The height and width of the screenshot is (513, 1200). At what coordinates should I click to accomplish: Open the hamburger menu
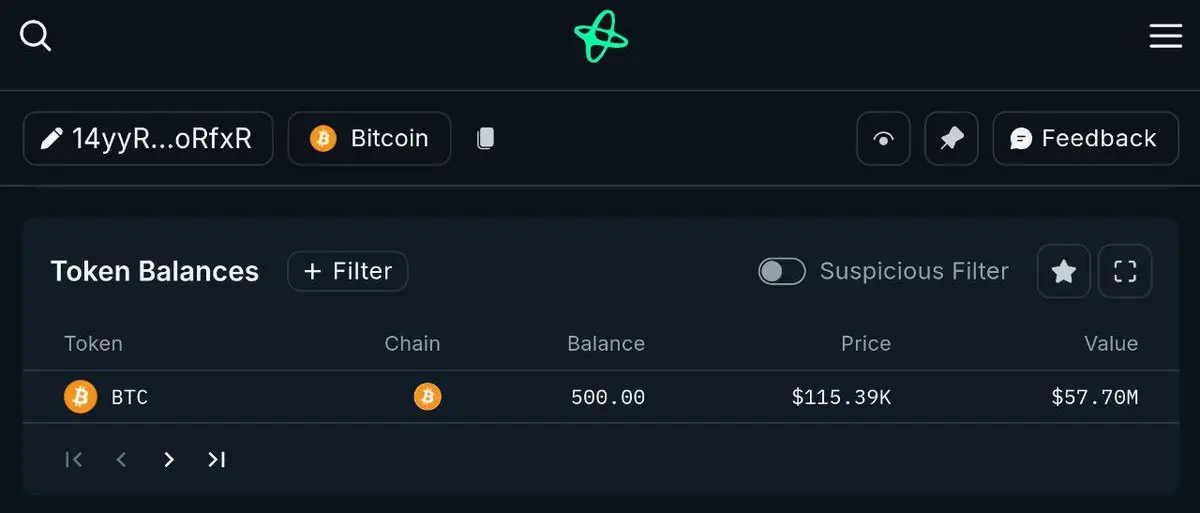pyautogui.click(x=1165, y=36)
